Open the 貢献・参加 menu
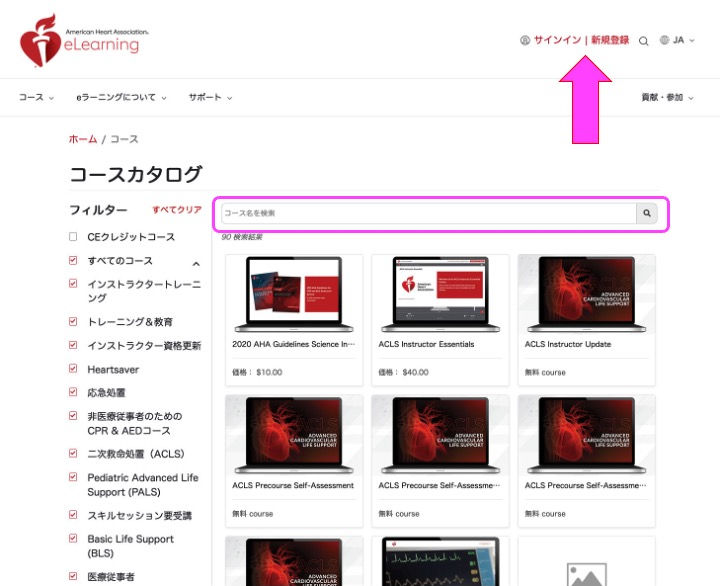 pos(667,97)
